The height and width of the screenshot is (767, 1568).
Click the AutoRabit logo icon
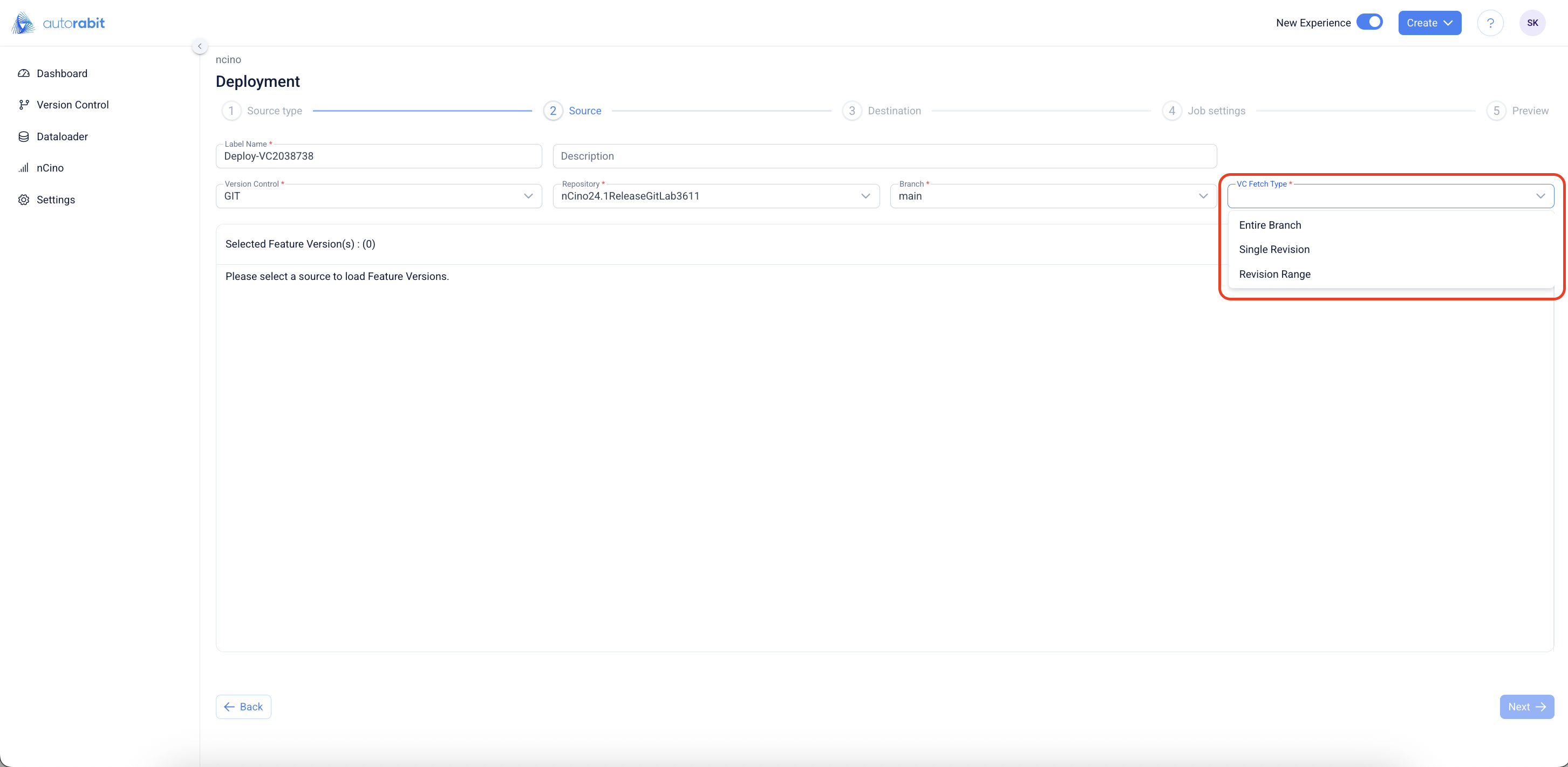(23, 23)
